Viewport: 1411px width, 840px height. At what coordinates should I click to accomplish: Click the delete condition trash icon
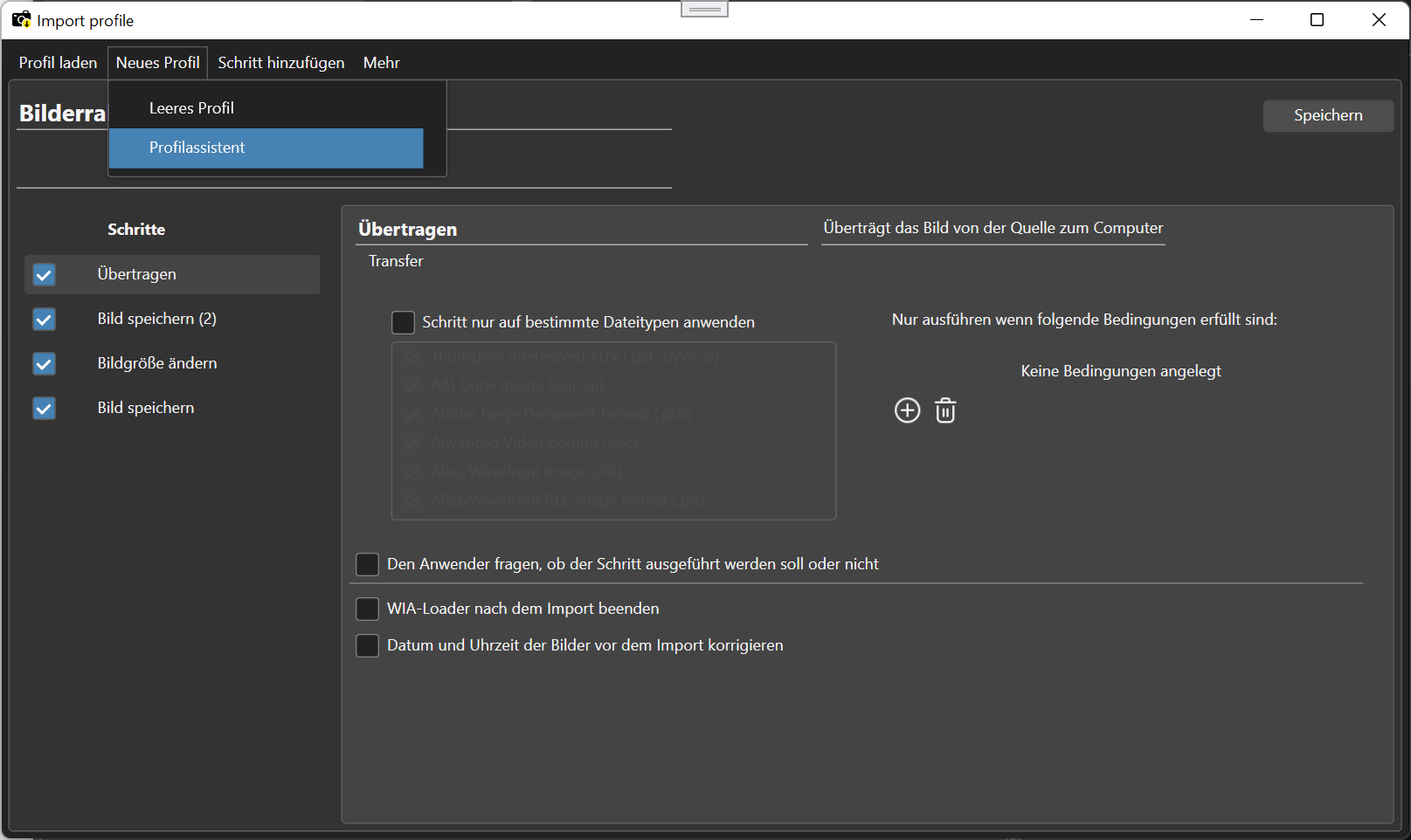click(945, 410)
